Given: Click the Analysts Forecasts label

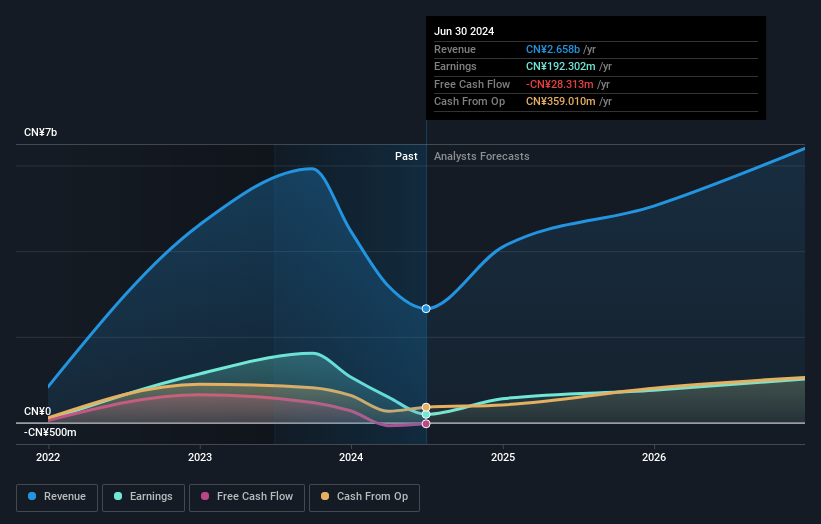Looking at the screenshot, I should 482,156.
